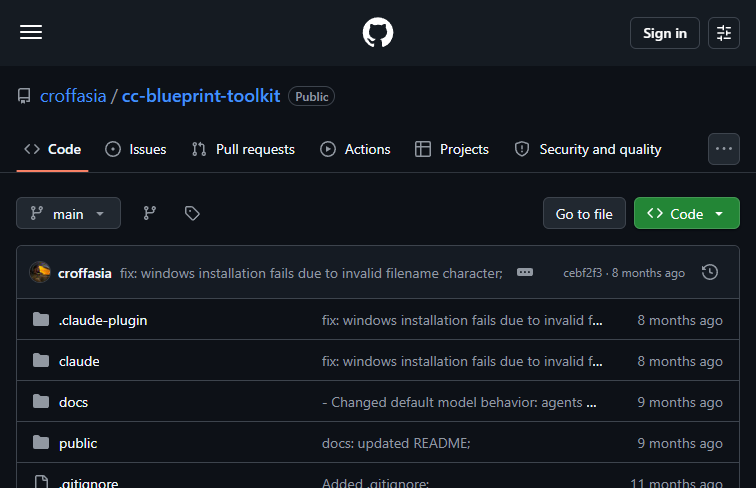The width and height of the screenshot is (756, 488).
Task: Click folder icon of claude directory
Action: tap(41, 360)
